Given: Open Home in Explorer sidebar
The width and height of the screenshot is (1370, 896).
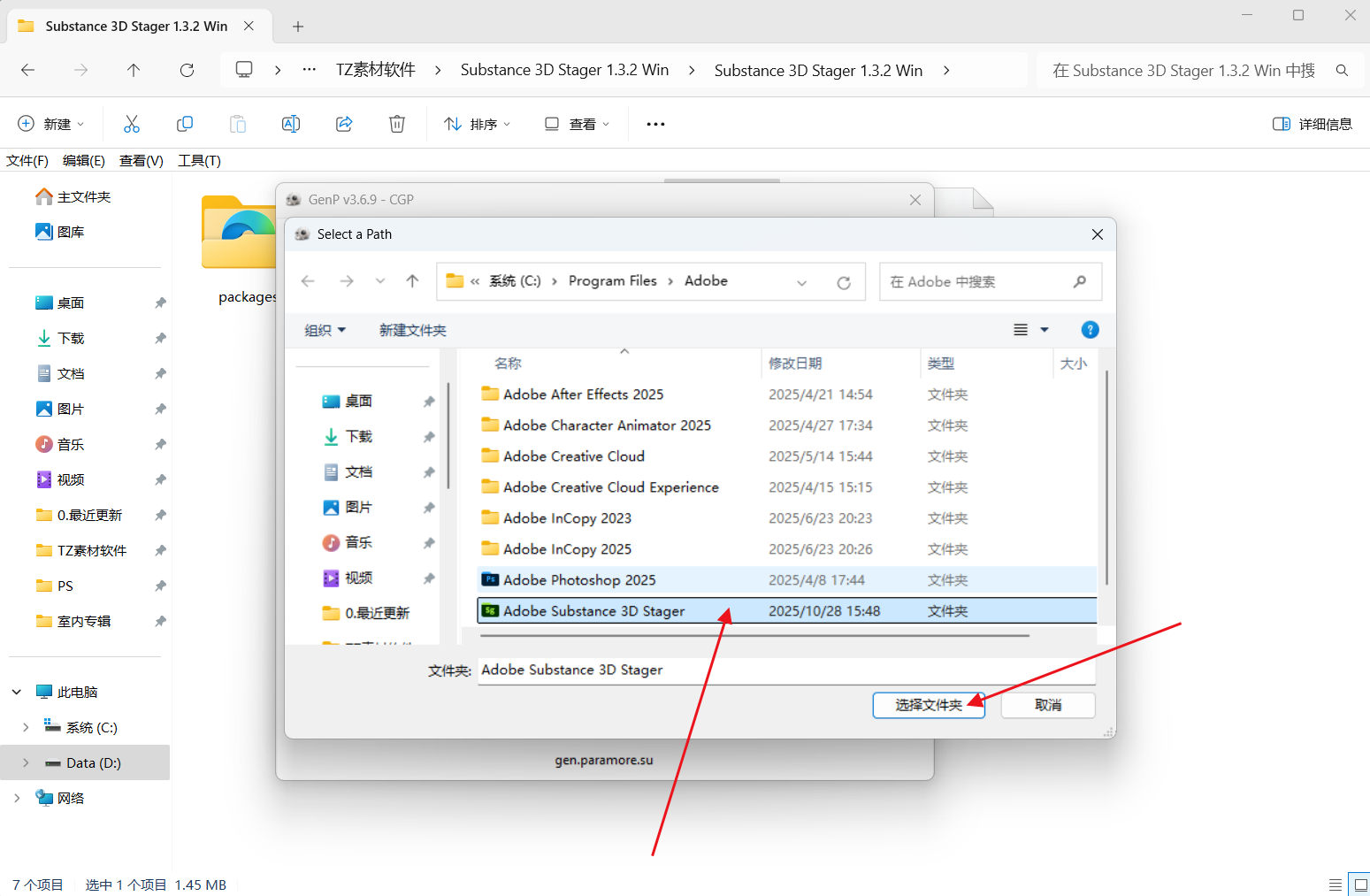Looking at the screenshot, I should [73, 196].
